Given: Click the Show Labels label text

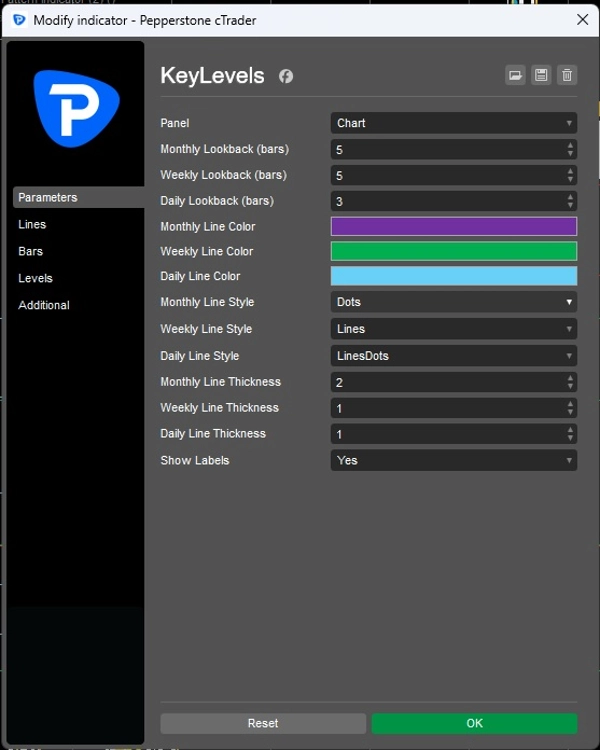Looking at the screenshot, I should 195,460.
